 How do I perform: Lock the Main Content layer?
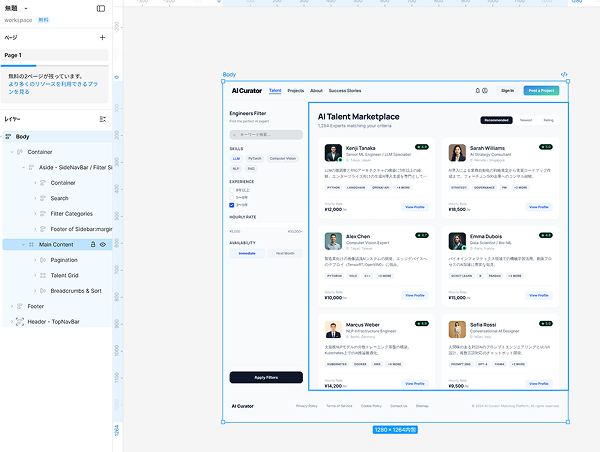tap(93, 244)
